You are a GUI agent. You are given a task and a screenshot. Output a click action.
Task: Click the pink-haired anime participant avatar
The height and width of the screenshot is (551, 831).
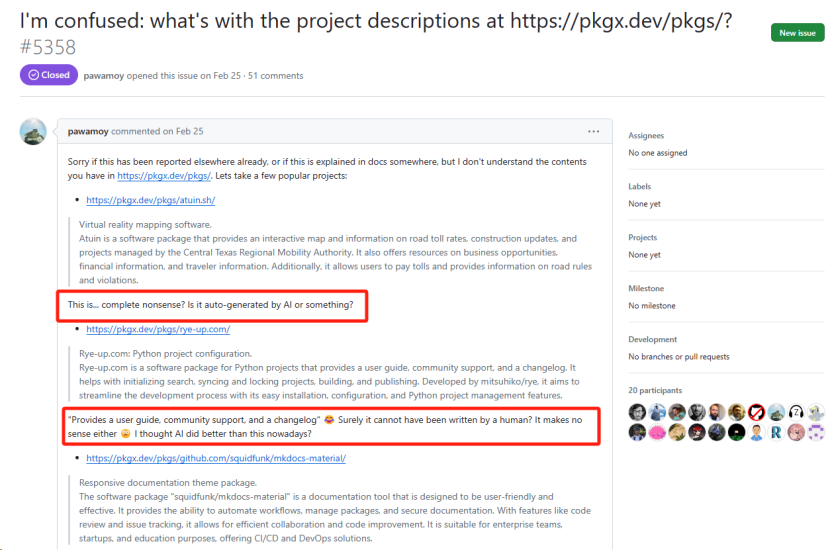(796, 432)
